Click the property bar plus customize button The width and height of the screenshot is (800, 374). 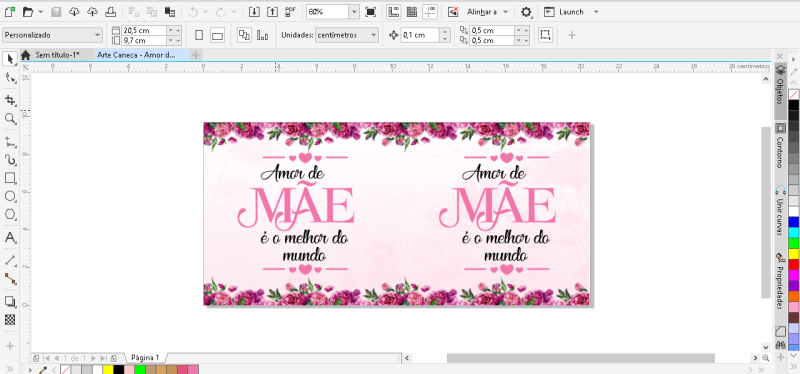[571, 35]
